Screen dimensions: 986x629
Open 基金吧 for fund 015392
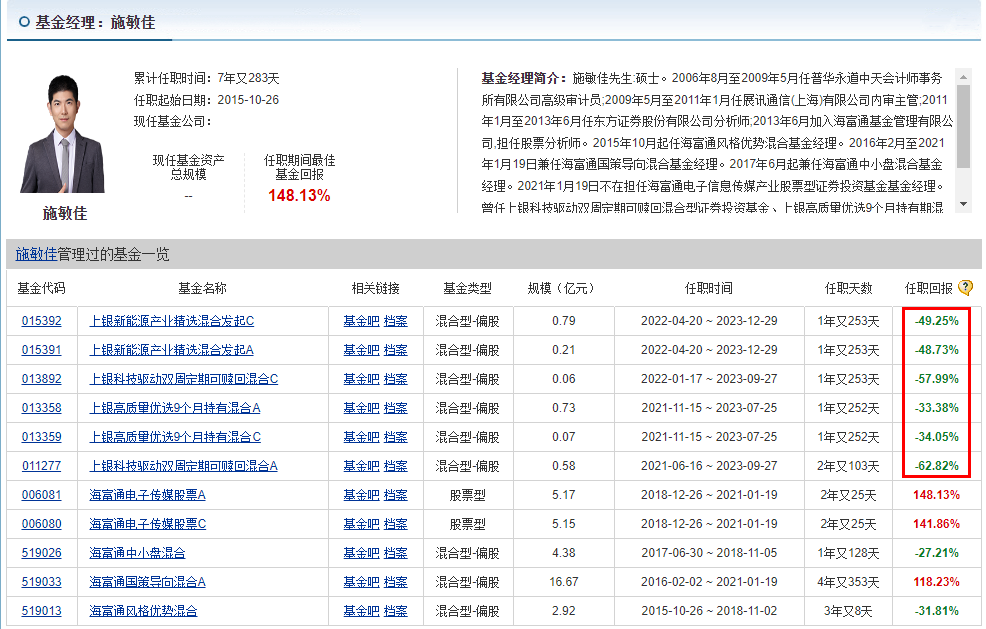362,321
